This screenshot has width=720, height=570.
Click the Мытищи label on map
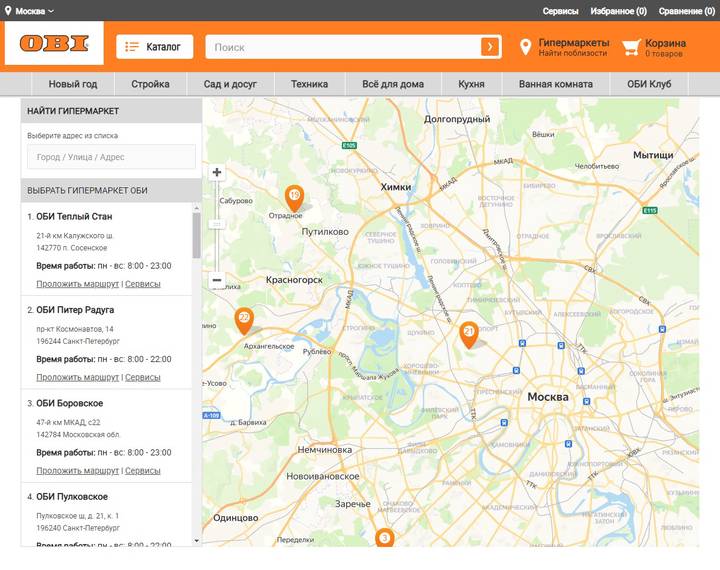pos(653,155)
